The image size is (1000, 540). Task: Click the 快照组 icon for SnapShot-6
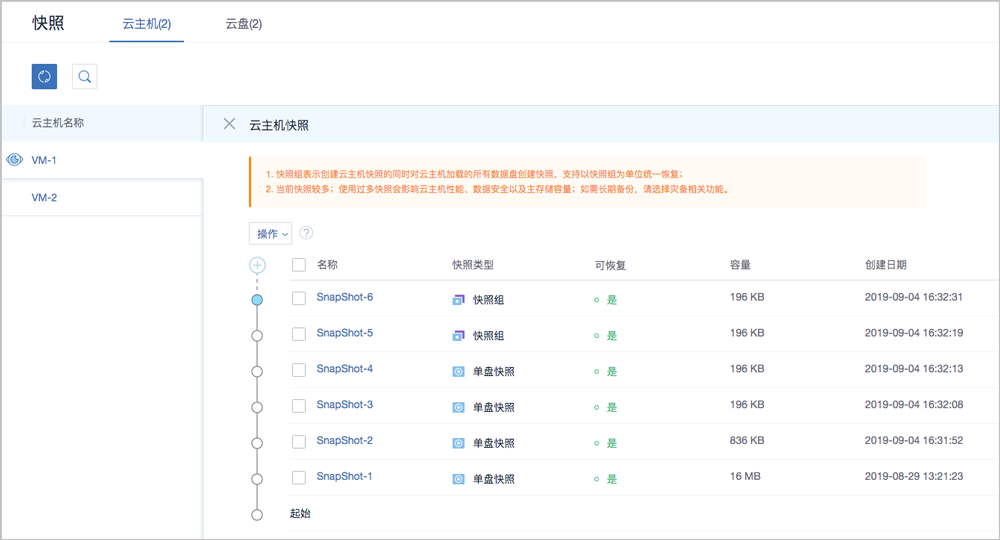(x=459, y=299)
